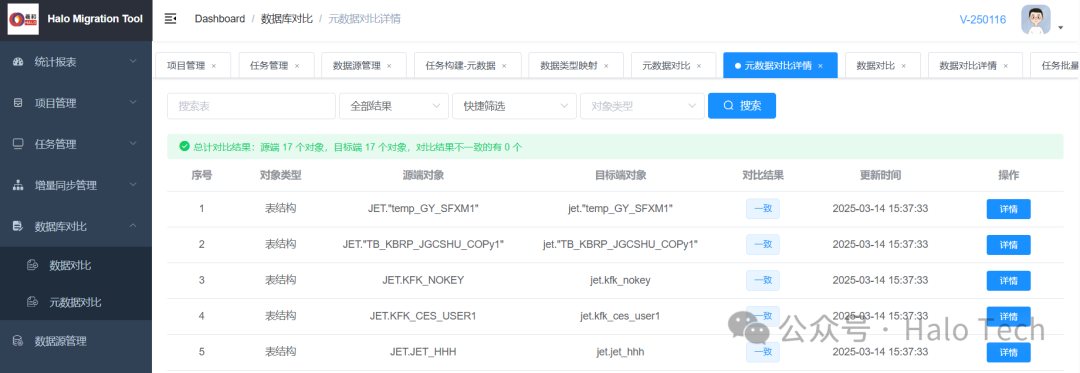
Task: Select source object JET.KFK_CES_USER1
Action: [423, 316]
